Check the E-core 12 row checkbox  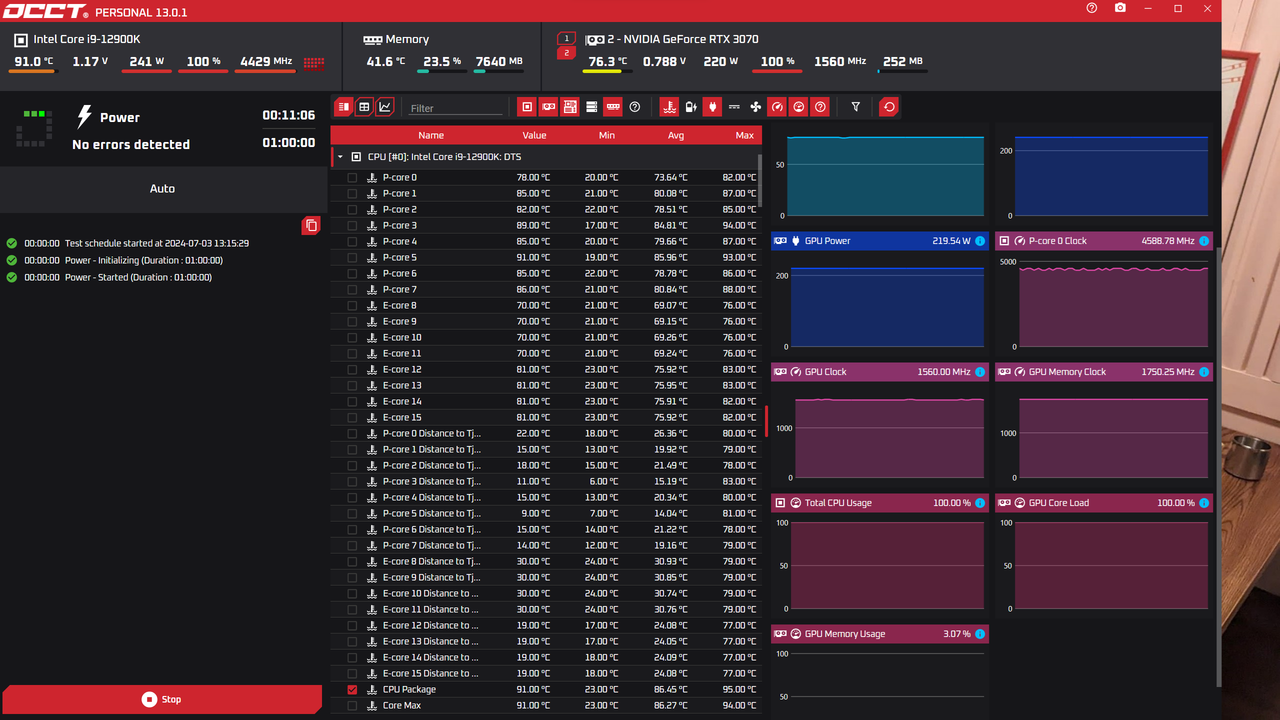click(x=352, y=370)
